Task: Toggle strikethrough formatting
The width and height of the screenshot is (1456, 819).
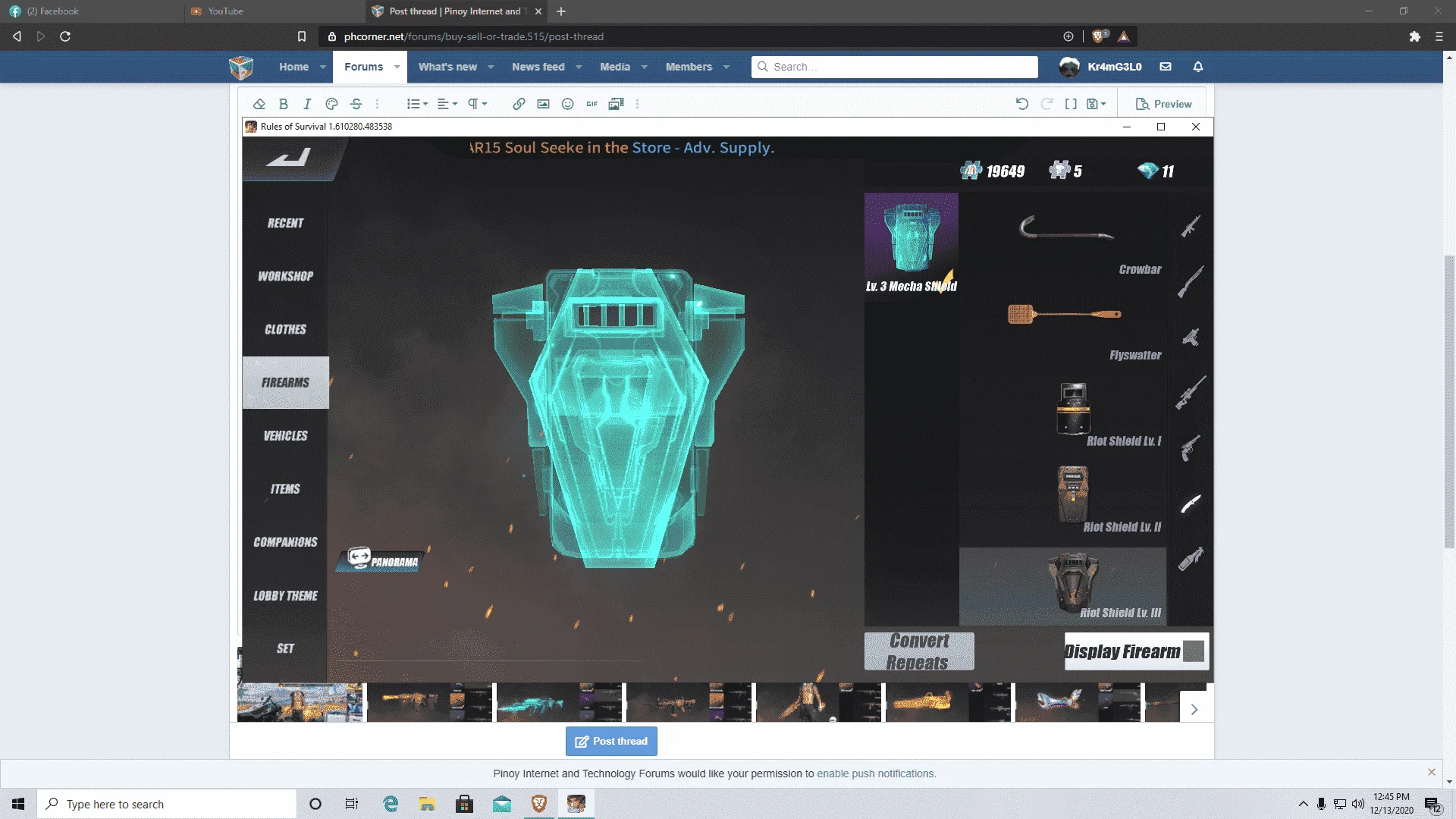Action: (356, 104)
